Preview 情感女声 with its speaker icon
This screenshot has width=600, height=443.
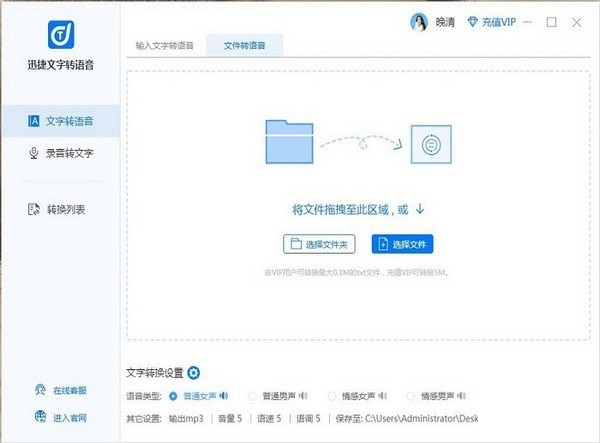(382, 396)
